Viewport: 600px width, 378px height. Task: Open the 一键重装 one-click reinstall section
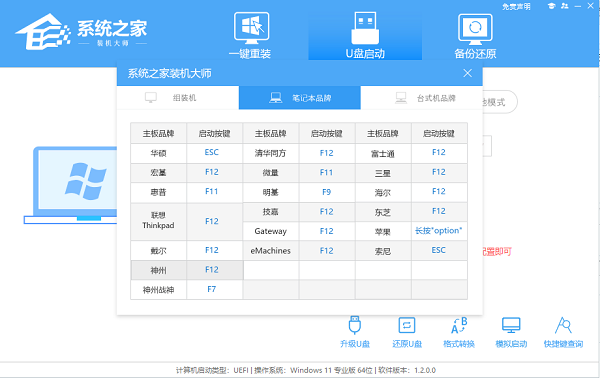[250, 36]
